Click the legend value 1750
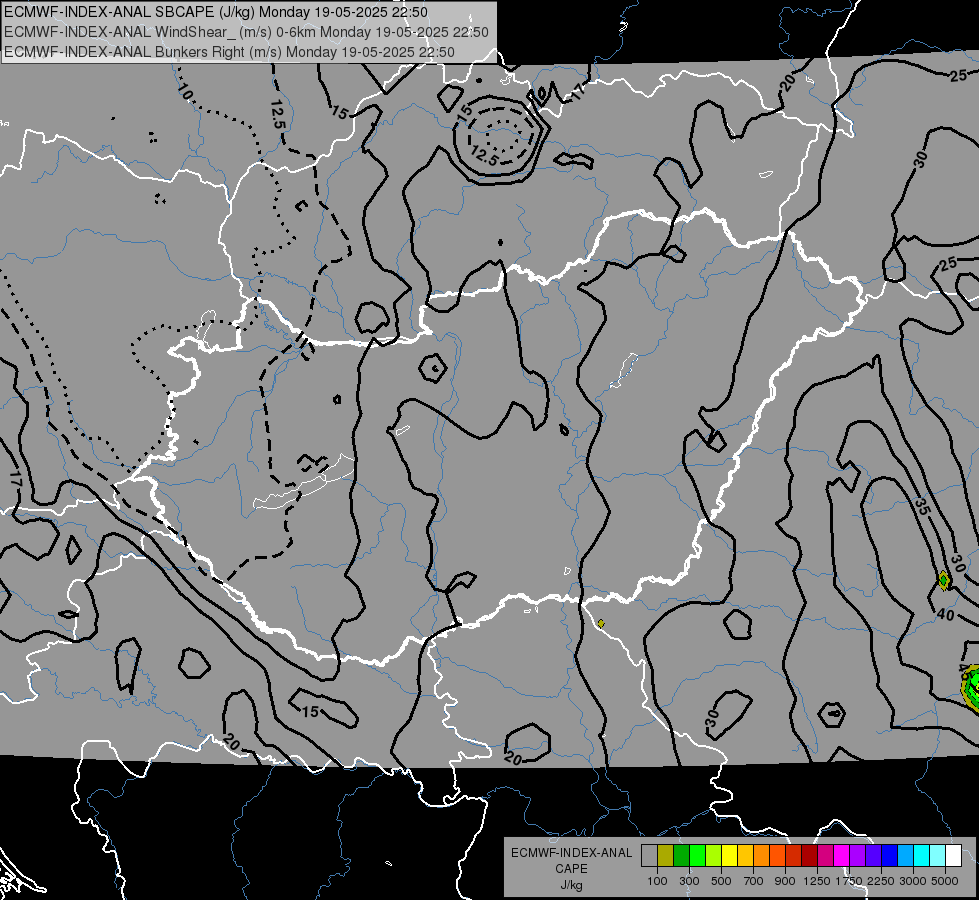 [x=849, y=881]
